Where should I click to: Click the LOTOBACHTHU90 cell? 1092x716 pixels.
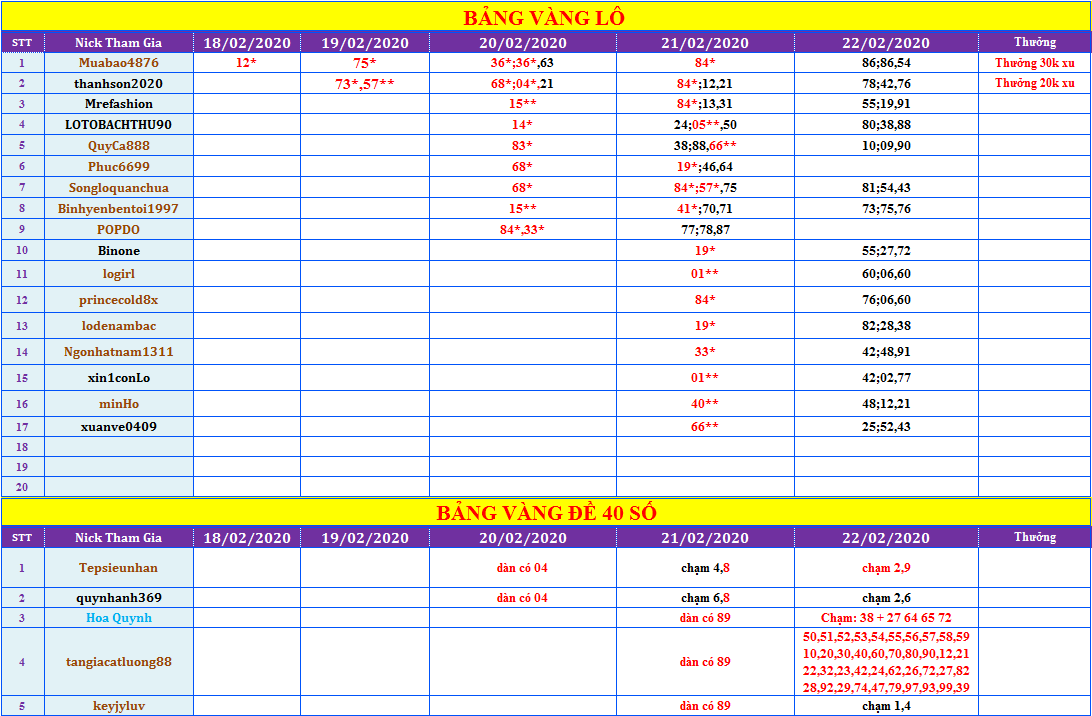[118, 125]
